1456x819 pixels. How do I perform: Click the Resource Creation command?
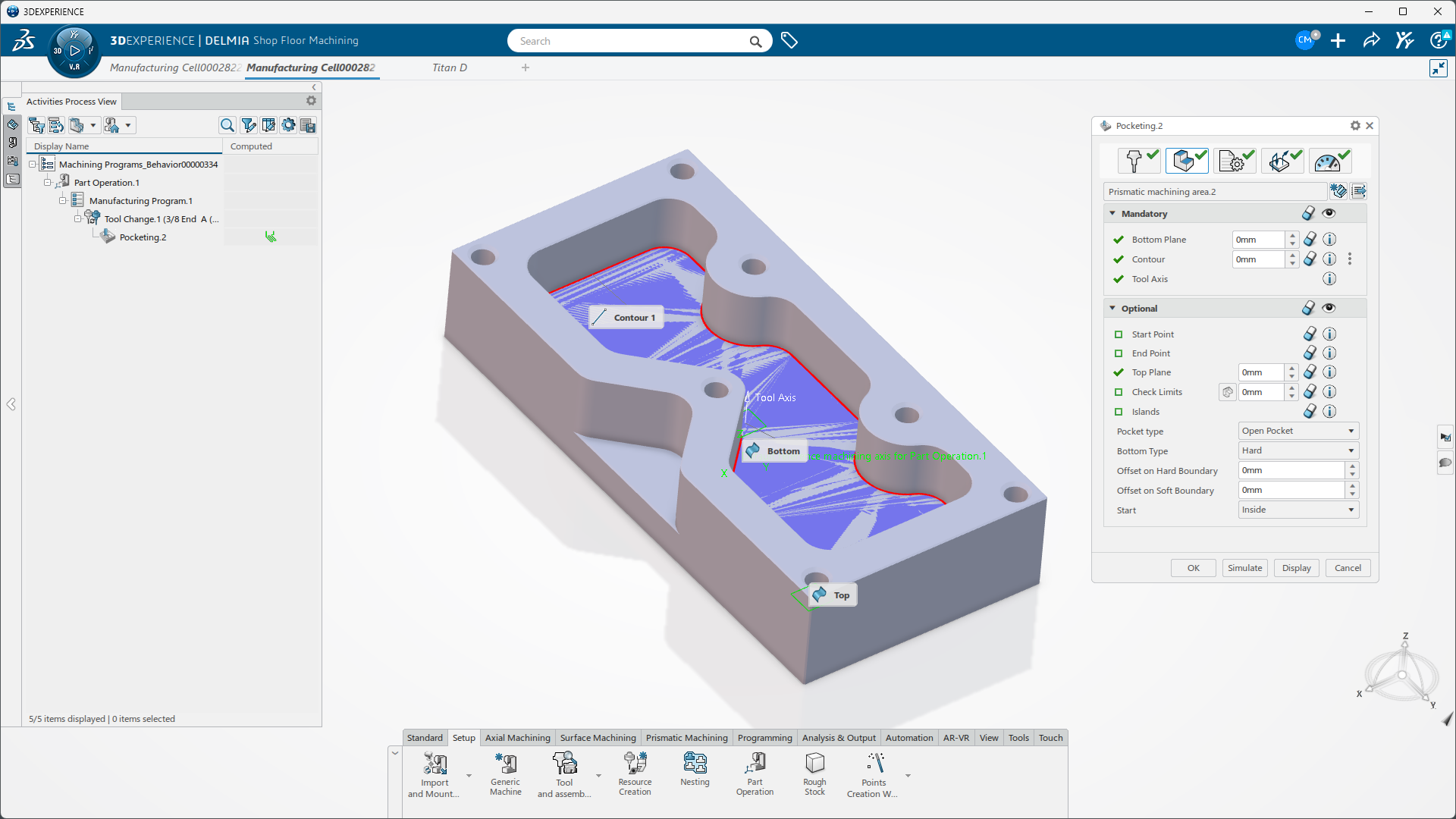click(635, 773)
